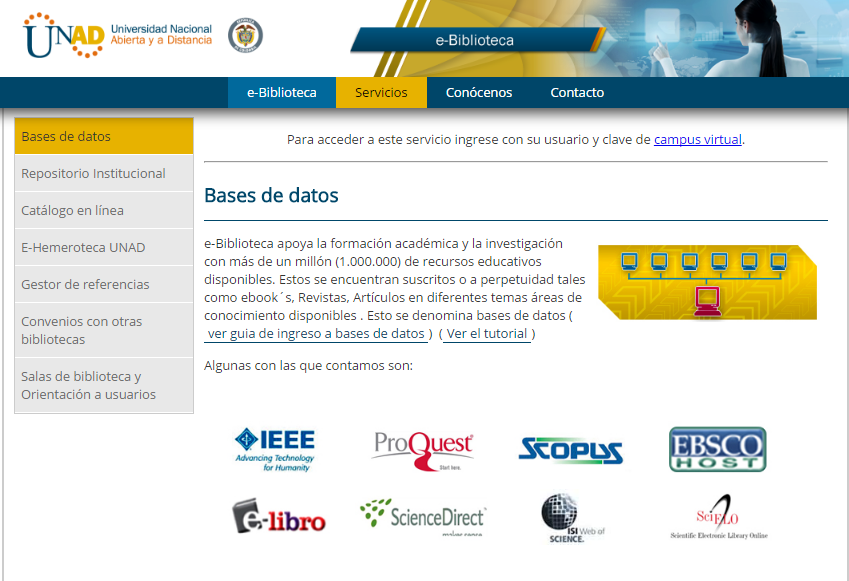Open ver guia de ingreso a bases link
Image resolution: width=849 pixels, height=581 pixels.
[316, 334]
